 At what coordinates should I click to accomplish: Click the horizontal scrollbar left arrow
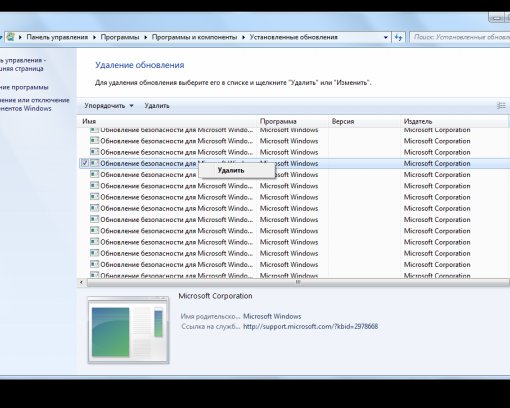tap(82, 283)
